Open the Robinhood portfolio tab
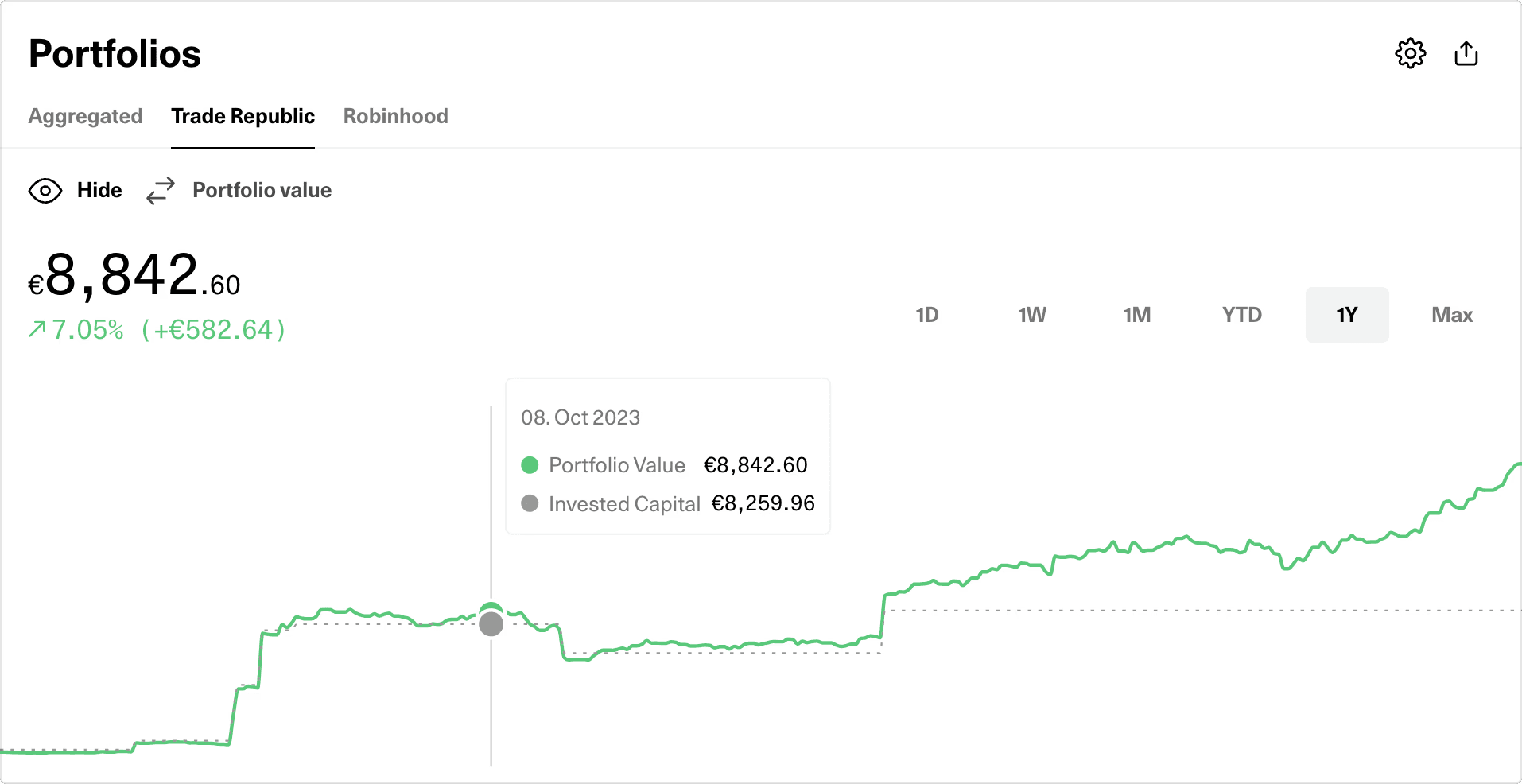Screen dimensions: 1522x784 pyautogui.click(x=395, y=116)
